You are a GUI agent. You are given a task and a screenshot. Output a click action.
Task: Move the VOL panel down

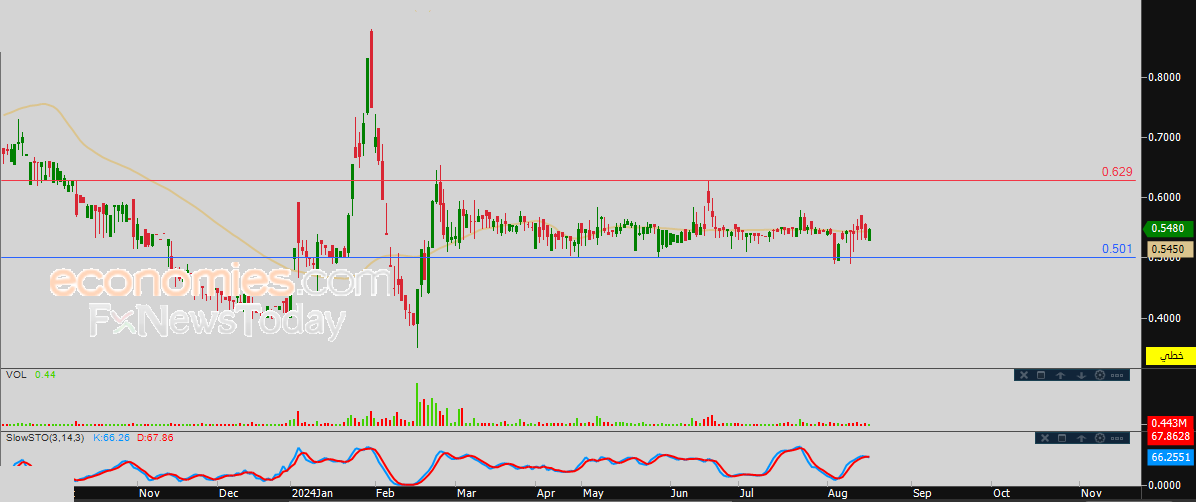point(1081,375)
